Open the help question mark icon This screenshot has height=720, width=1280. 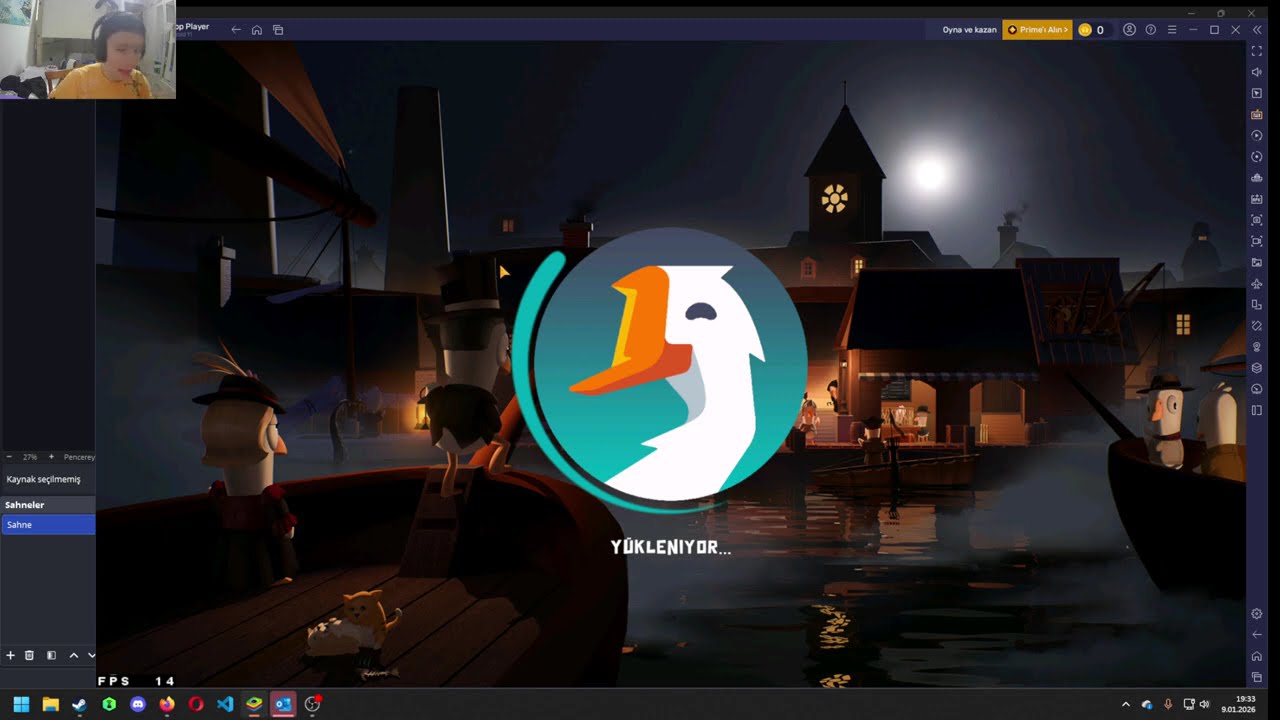[x=1151, y=30]
